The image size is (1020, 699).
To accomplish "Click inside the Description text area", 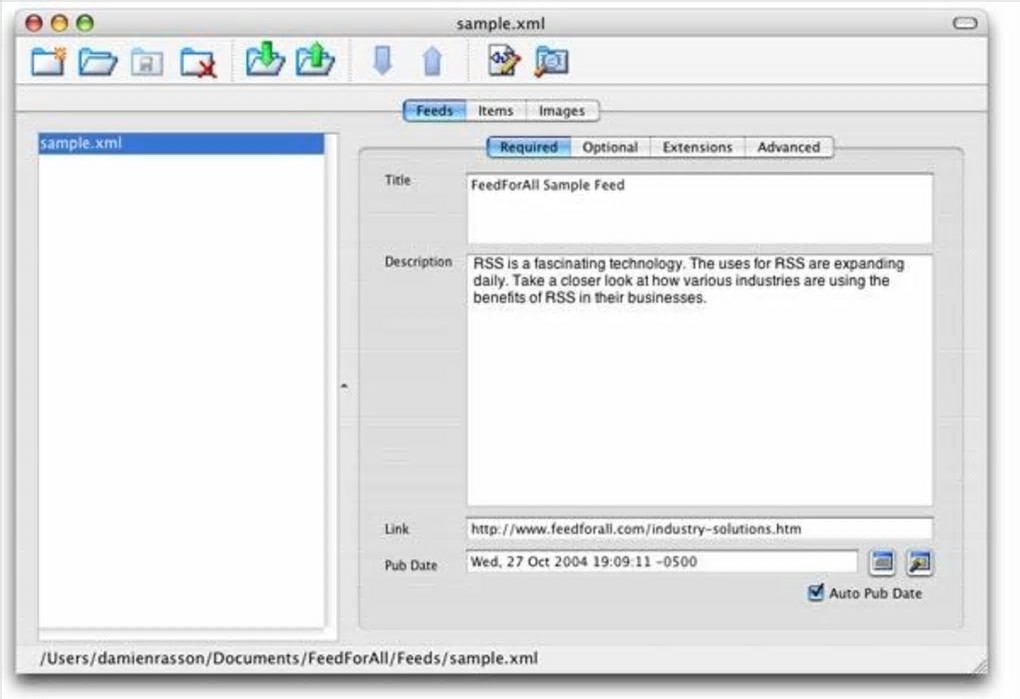I will point(699,380).
